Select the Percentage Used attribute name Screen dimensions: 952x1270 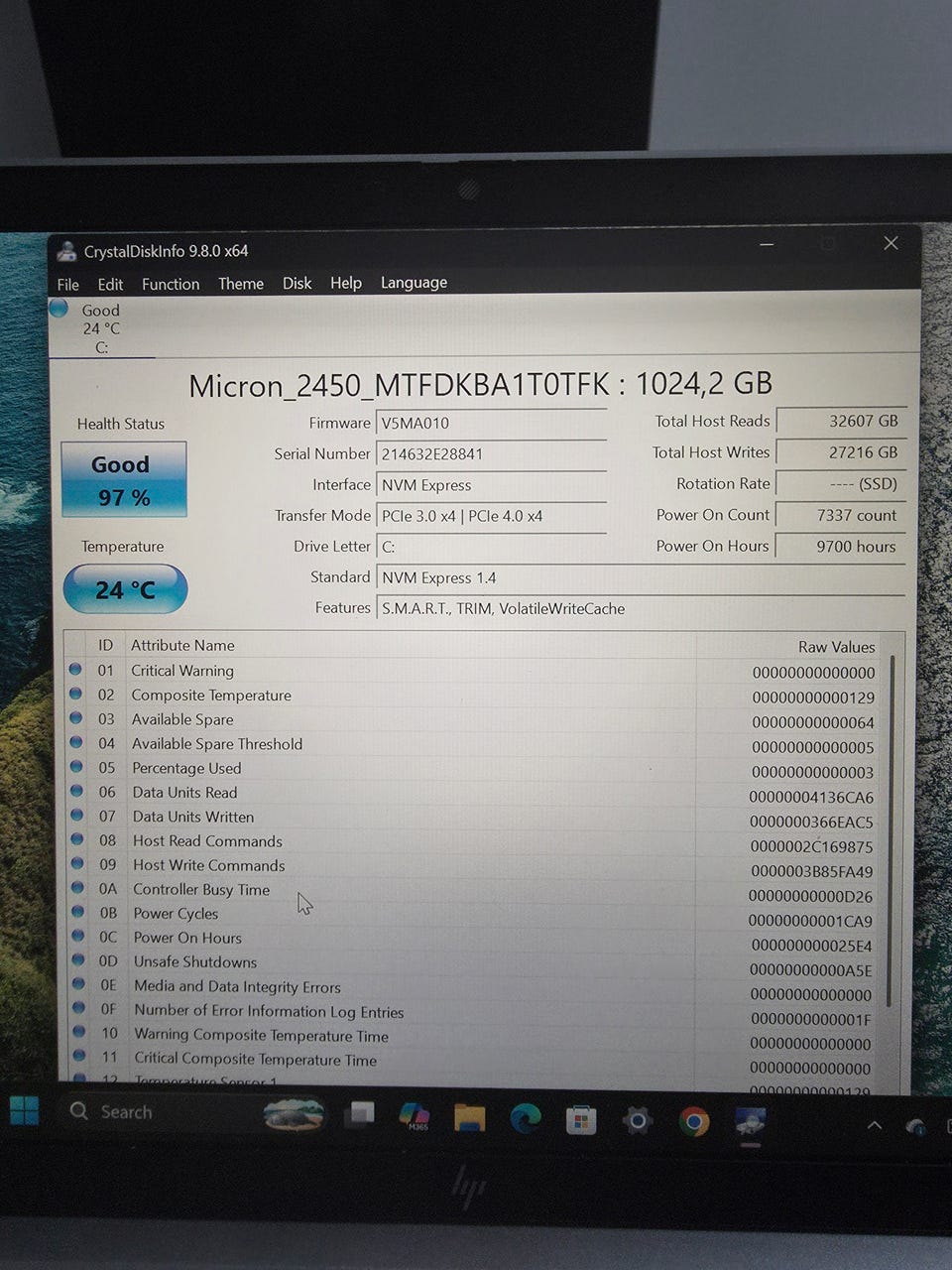[186, 768]
